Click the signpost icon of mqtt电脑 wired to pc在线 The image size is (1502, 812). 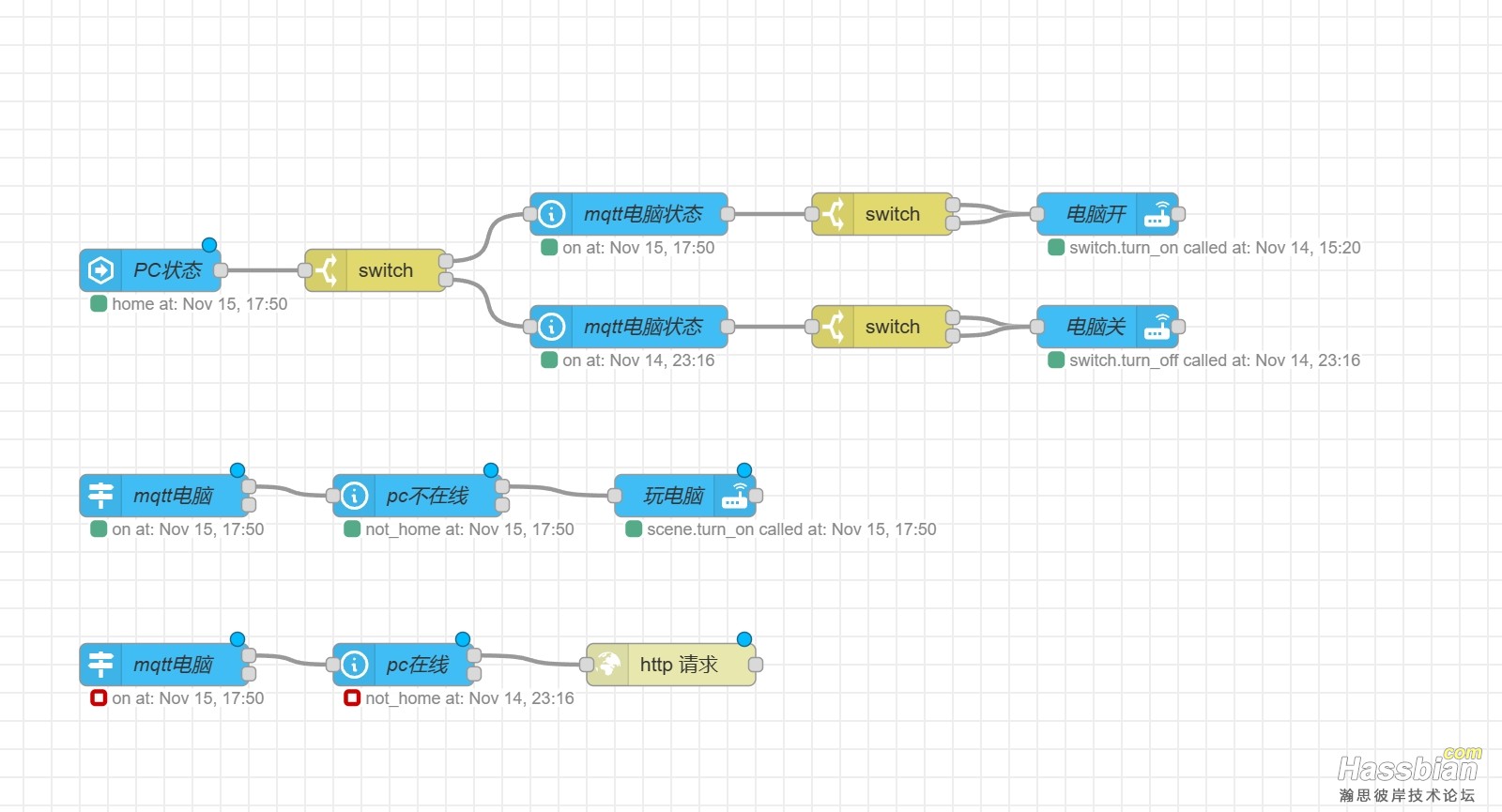(x=100, y=665)
